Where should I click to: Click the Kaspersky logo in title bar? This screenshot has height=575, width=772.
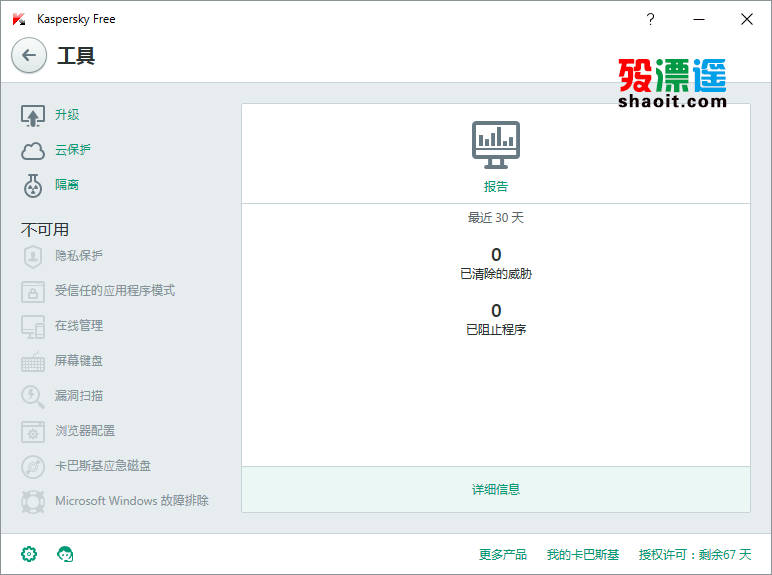click(19, 19)
